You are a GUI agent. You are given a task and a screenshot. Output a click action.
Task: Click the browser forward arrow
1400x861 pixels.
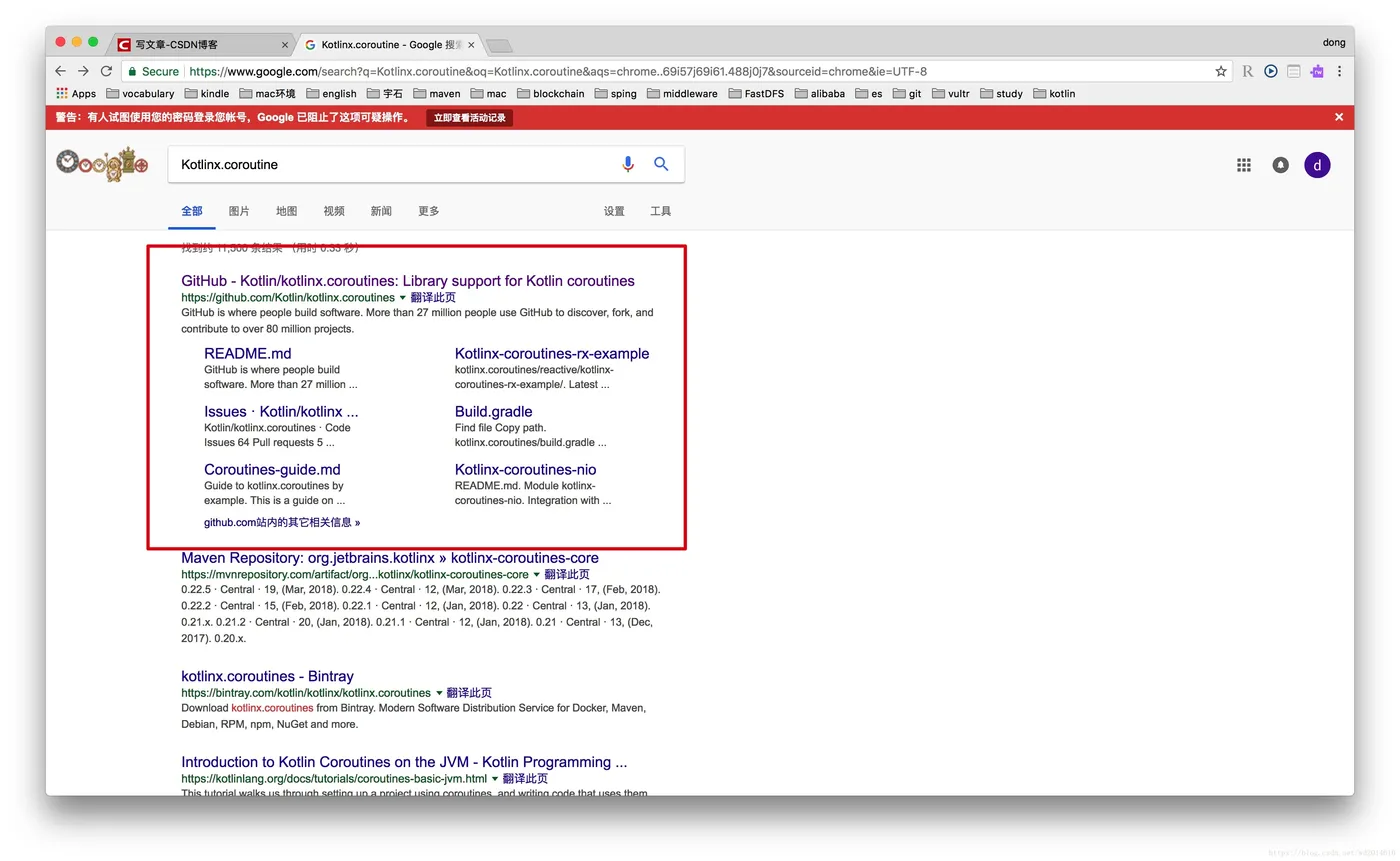83,71
